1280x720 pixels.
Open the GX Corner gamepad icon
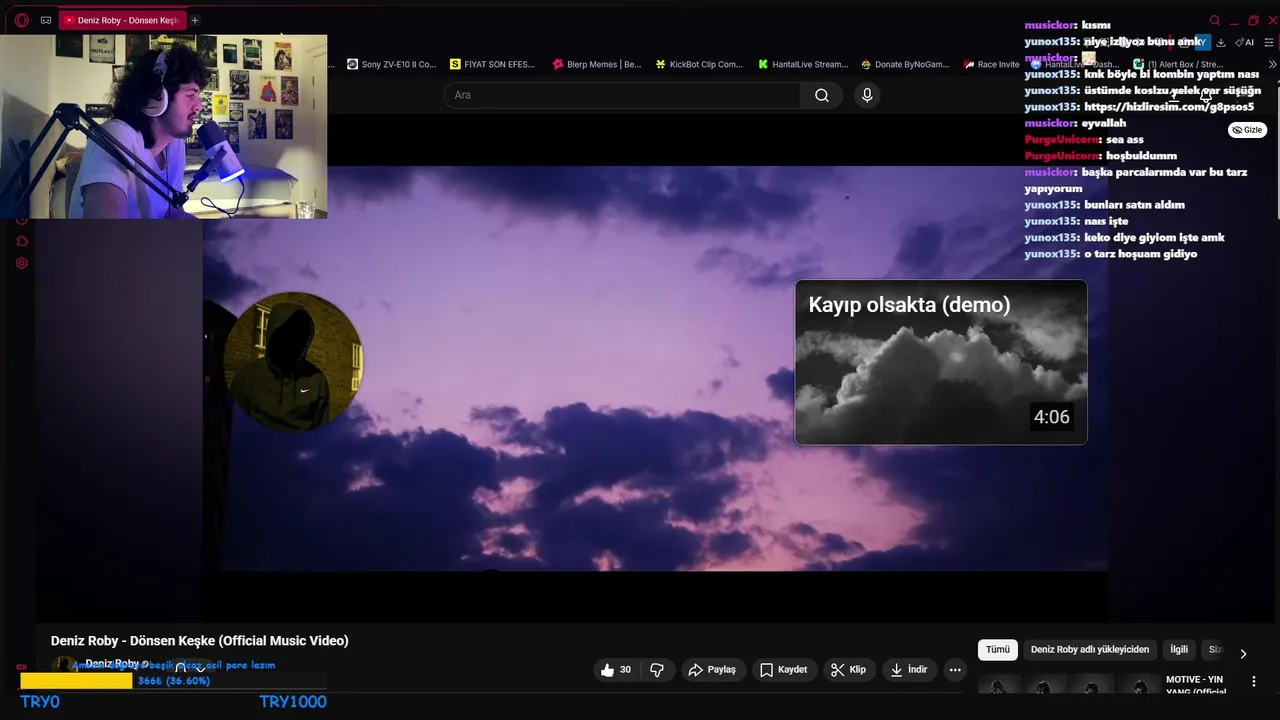(x=46, y=20)
